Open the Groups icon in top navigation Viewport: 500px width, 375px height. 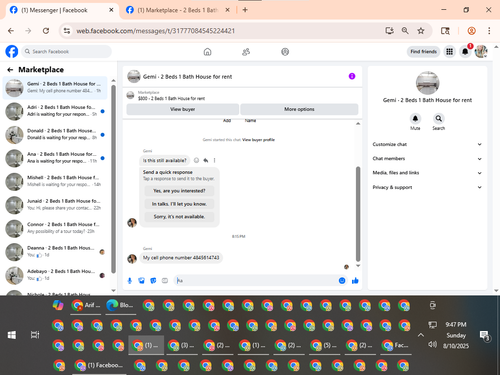pos(285,52)
